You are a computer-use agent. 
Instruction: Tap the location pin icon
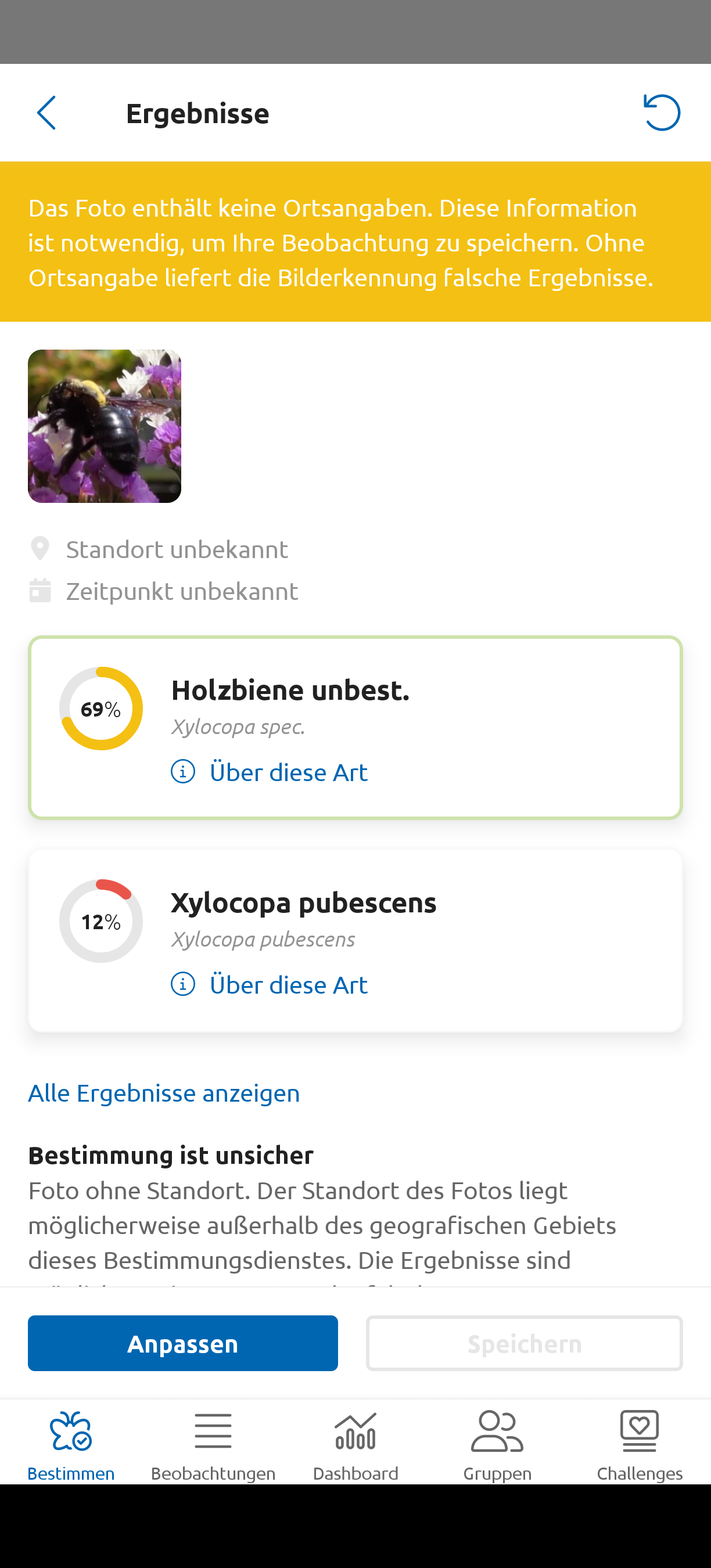(40, 548)
